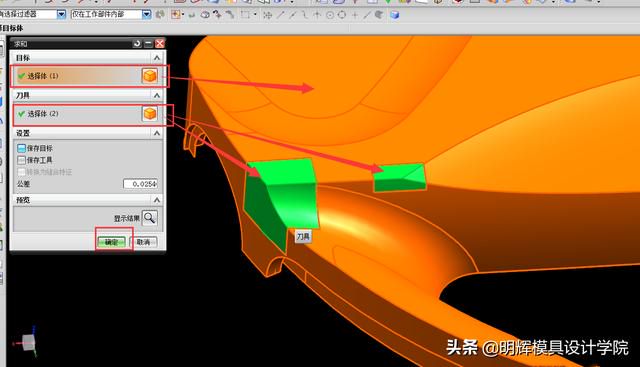Click the reset arrow in 求和 dialog title
Viewport: 640px width, 367px height.
[137, 43]
